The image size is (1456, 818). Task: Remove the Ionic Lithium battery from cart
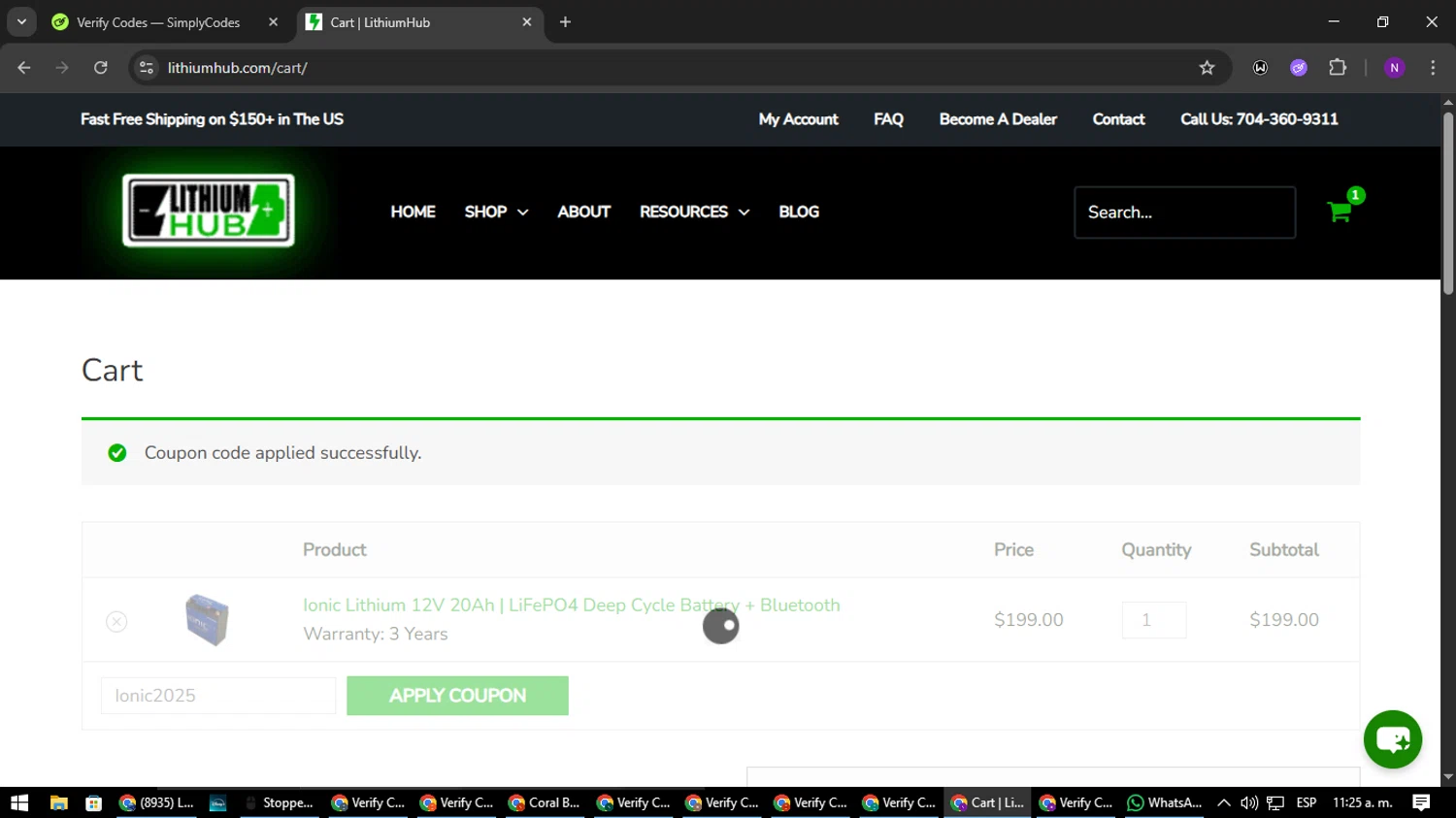[x=116, y=621]
